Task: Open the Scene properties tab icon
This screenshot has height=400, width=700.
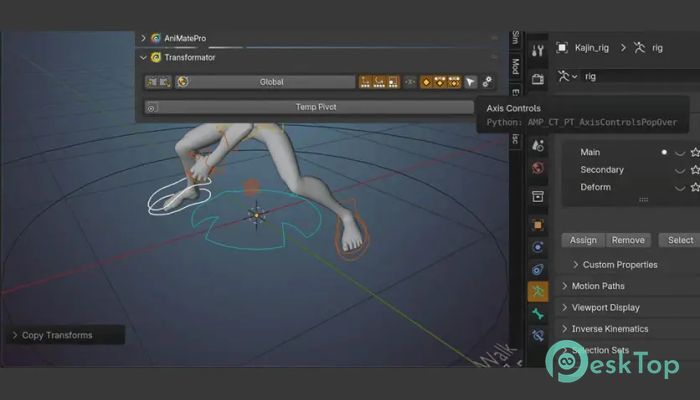Action: point(538,145)
